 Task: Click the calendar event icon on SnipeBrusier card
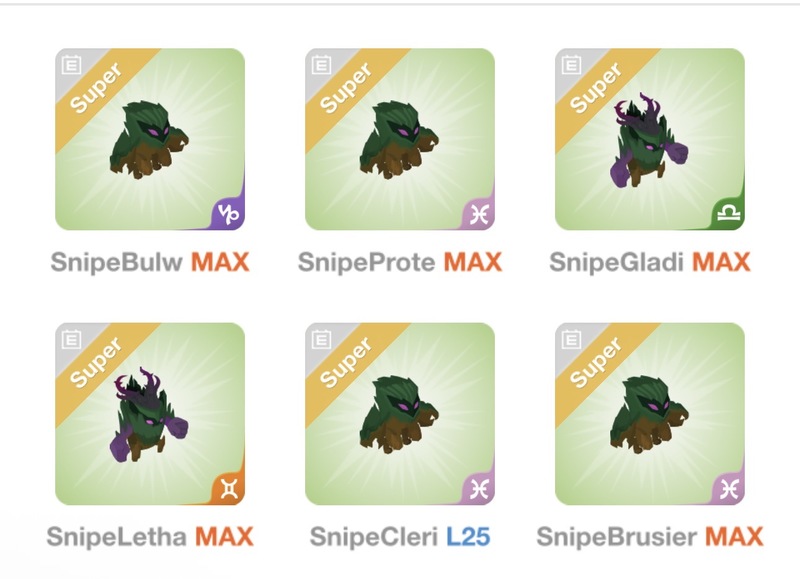571,339
